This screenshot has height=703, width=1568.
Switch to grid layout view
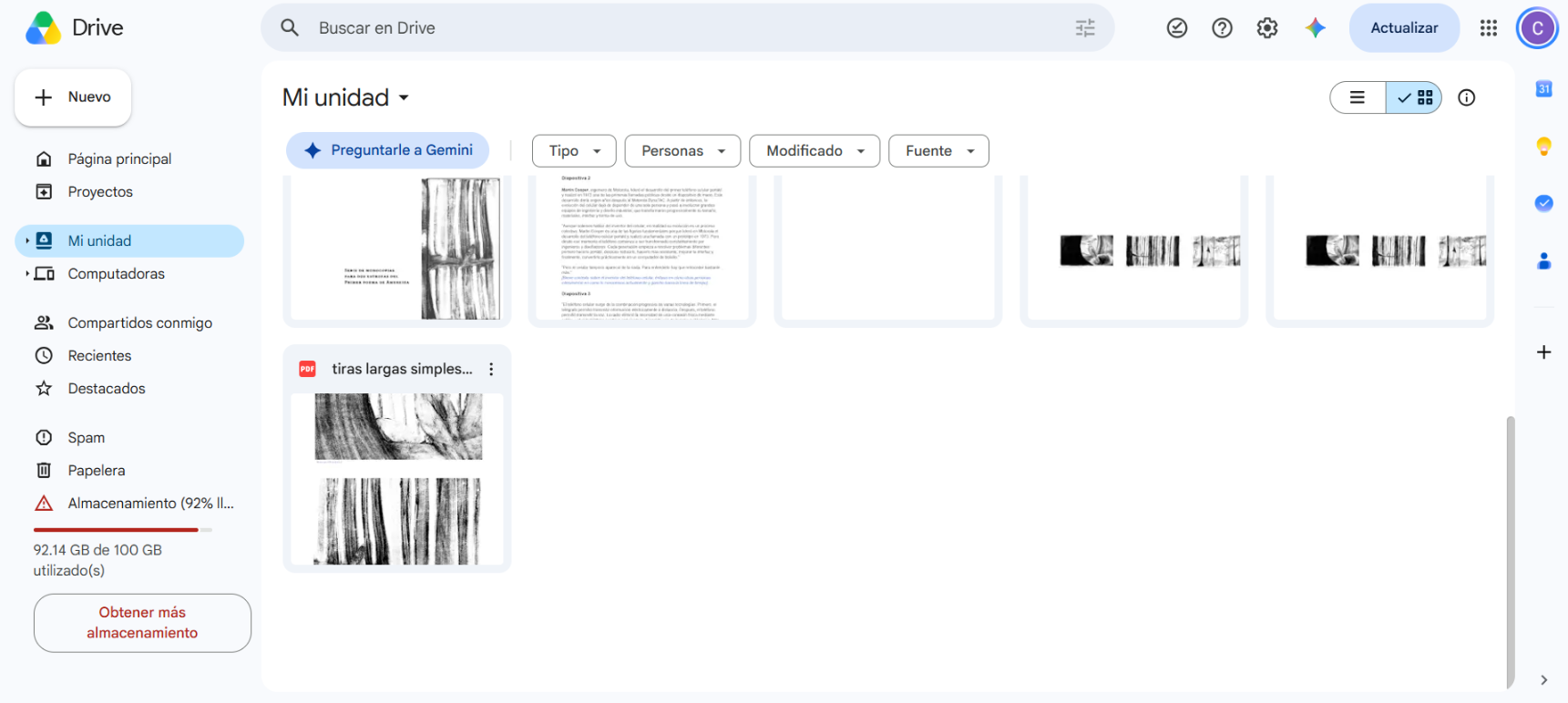click(1414, 97)
